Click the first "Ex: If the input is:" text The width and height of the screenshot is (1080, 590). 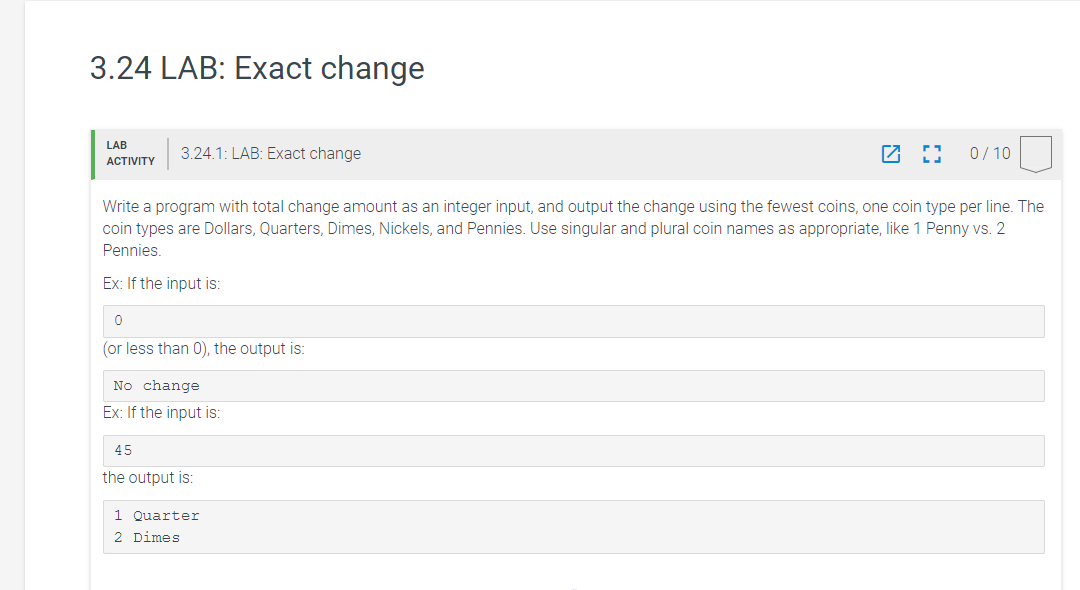pyautogui.click(x=161, y=283)
